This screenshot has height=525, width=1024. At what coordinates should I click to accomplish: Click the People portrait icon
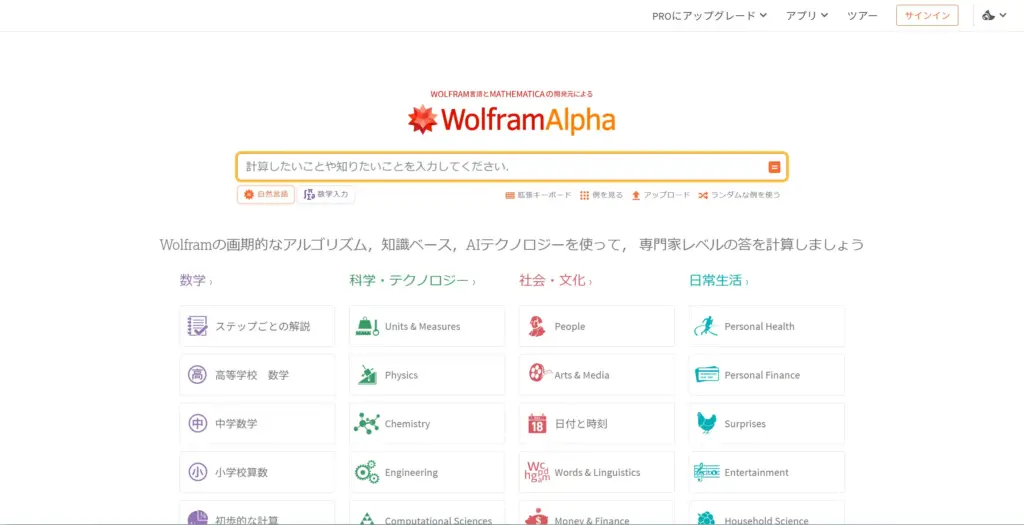[x=537, y=326]
